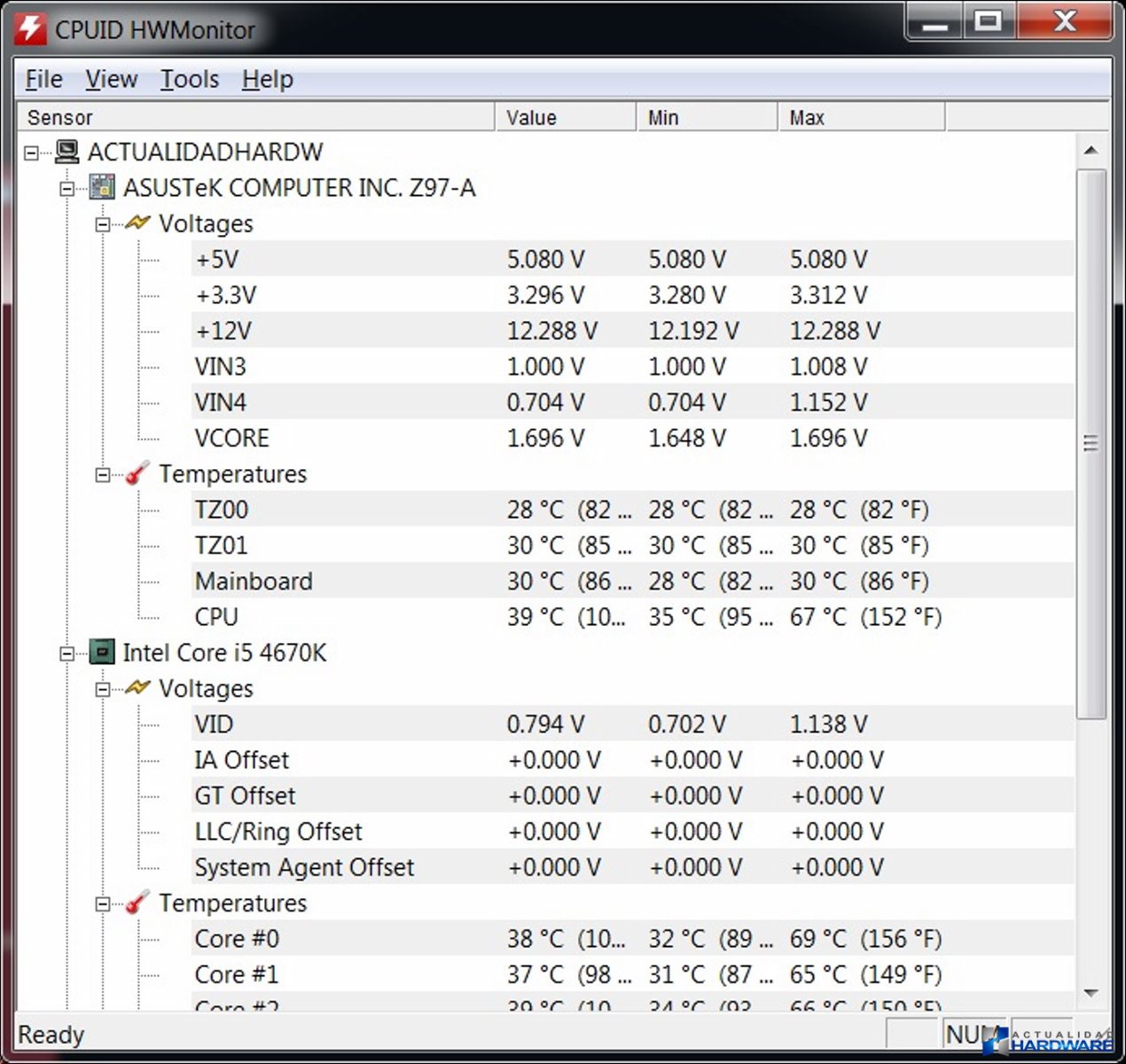1126x1064 pixels.
Task: Click the vertical scrollbar thumb
Action: pos(1091,443)
